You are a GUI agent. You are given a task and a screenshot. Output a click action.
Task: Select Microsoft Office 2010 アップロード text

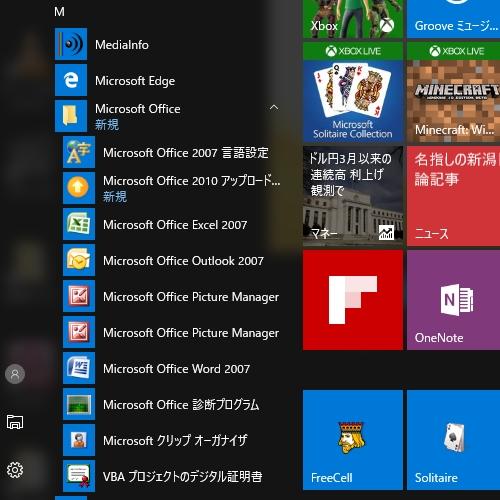pyautogui.click(x=192, y=181)
